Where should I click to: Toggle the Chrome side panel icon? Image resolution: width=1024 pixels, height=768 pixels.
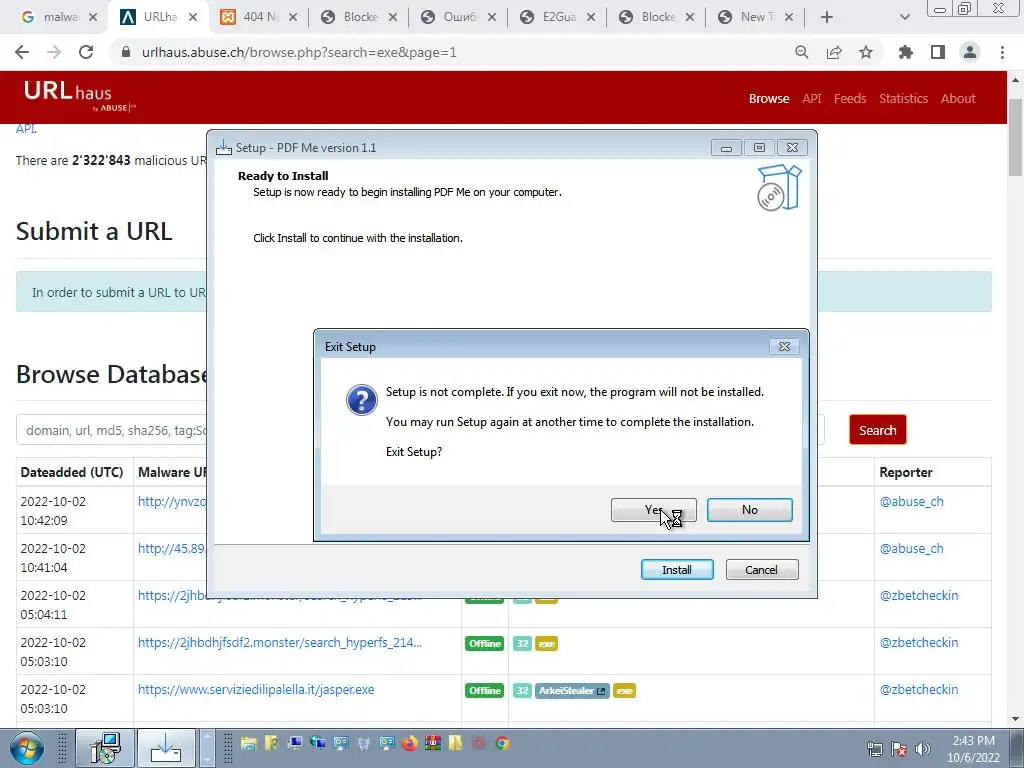pyautogui.click(x=938, y=52)
